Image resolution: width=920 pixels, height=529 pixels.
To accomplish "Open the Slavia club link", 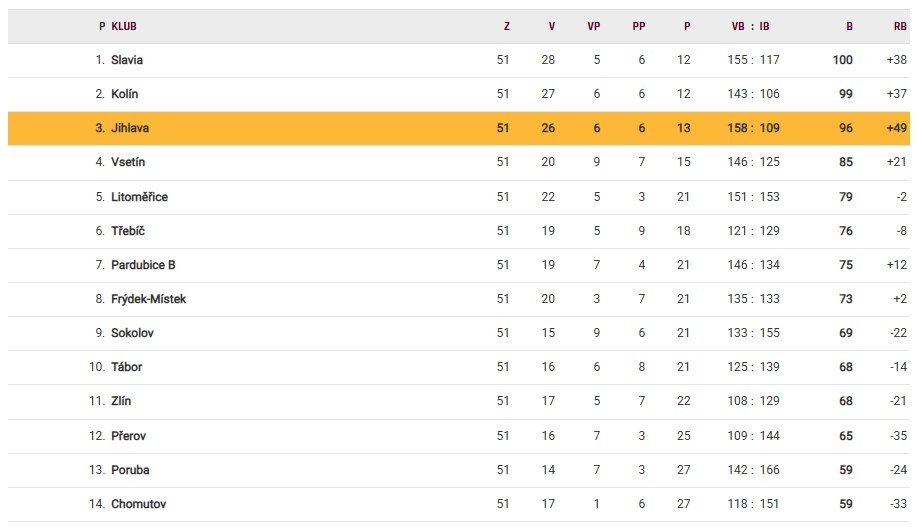I will tap(127, 60).
